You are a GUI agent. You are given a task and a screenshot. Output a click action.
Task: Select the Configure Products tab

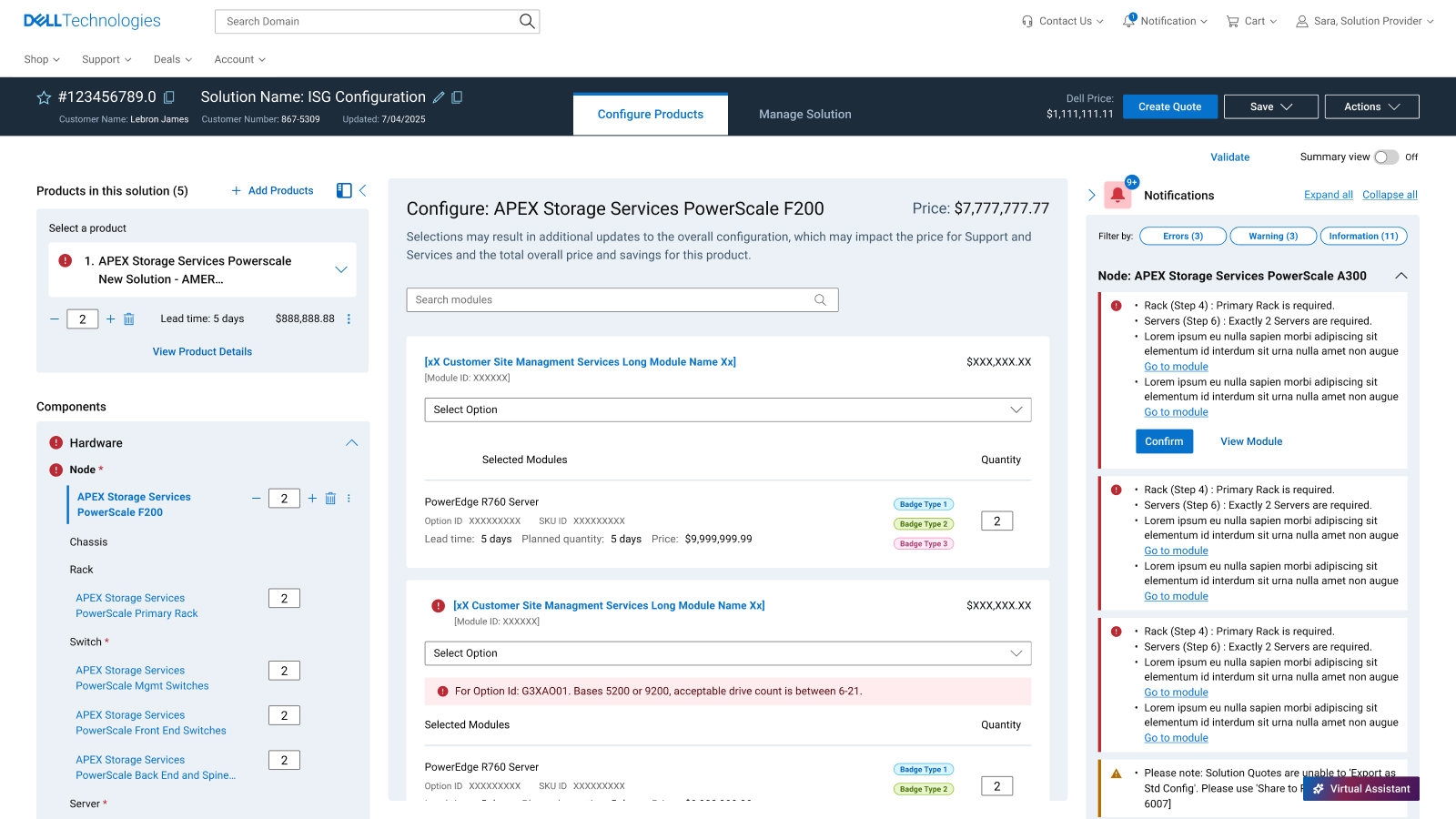(651, 115)
